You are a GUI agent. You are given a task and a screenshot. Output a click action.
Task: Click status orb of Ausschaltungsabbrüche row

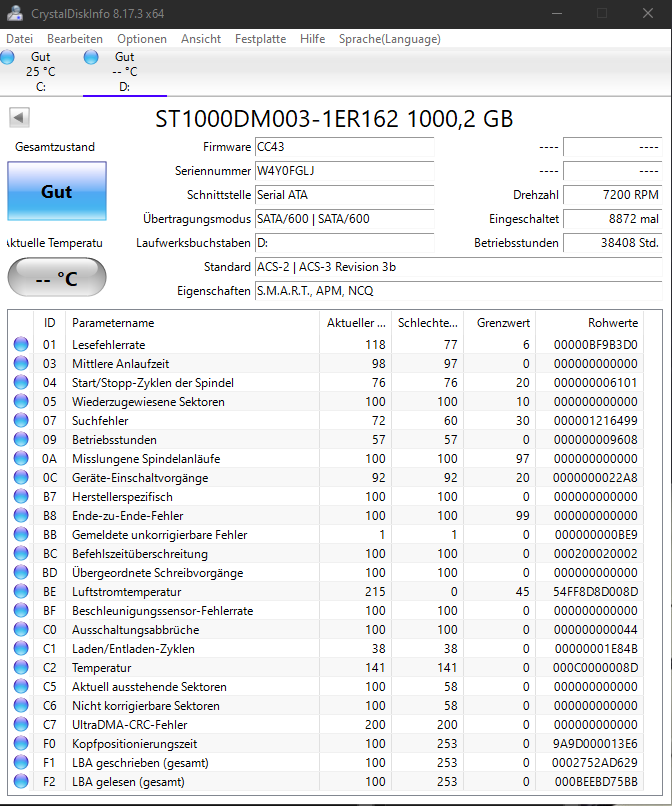21,630
